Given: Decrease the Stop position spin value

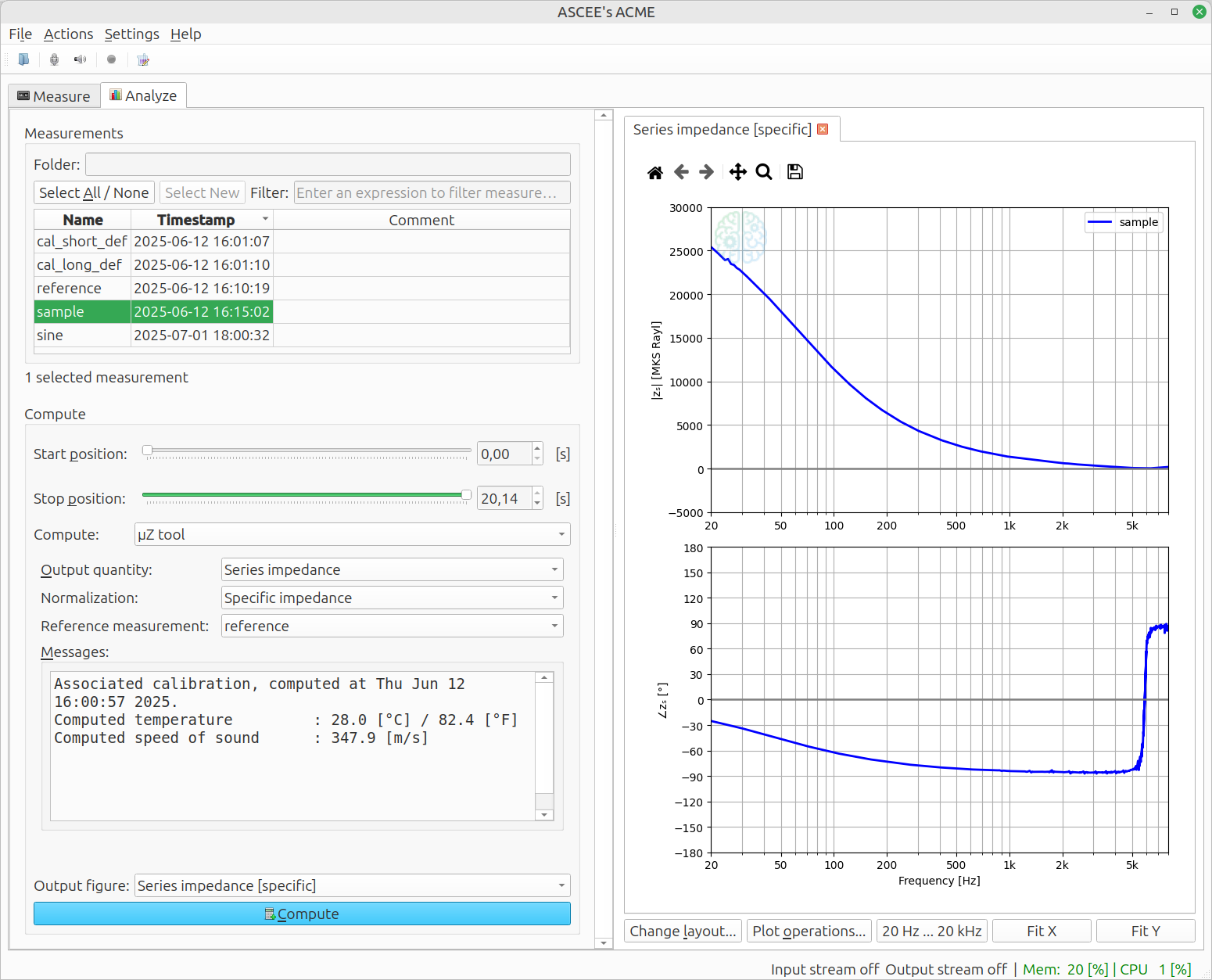Looking at the screenshot, I should coord(537,504).
